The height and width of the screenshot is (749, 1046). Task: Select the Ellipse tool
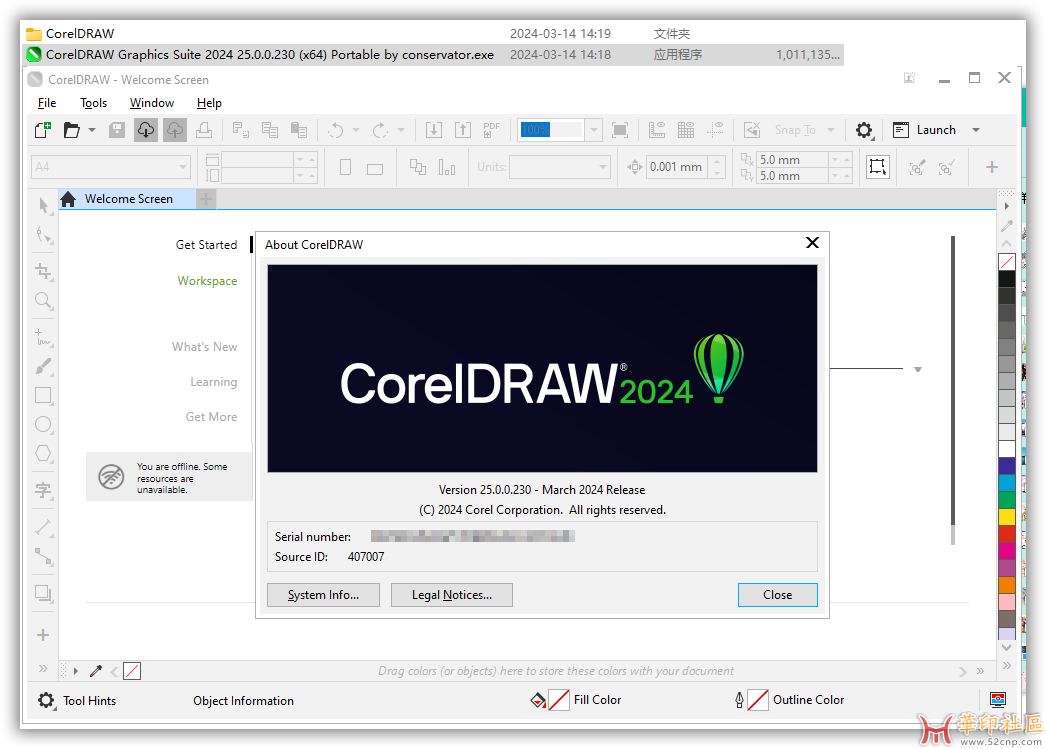(43, 424)
